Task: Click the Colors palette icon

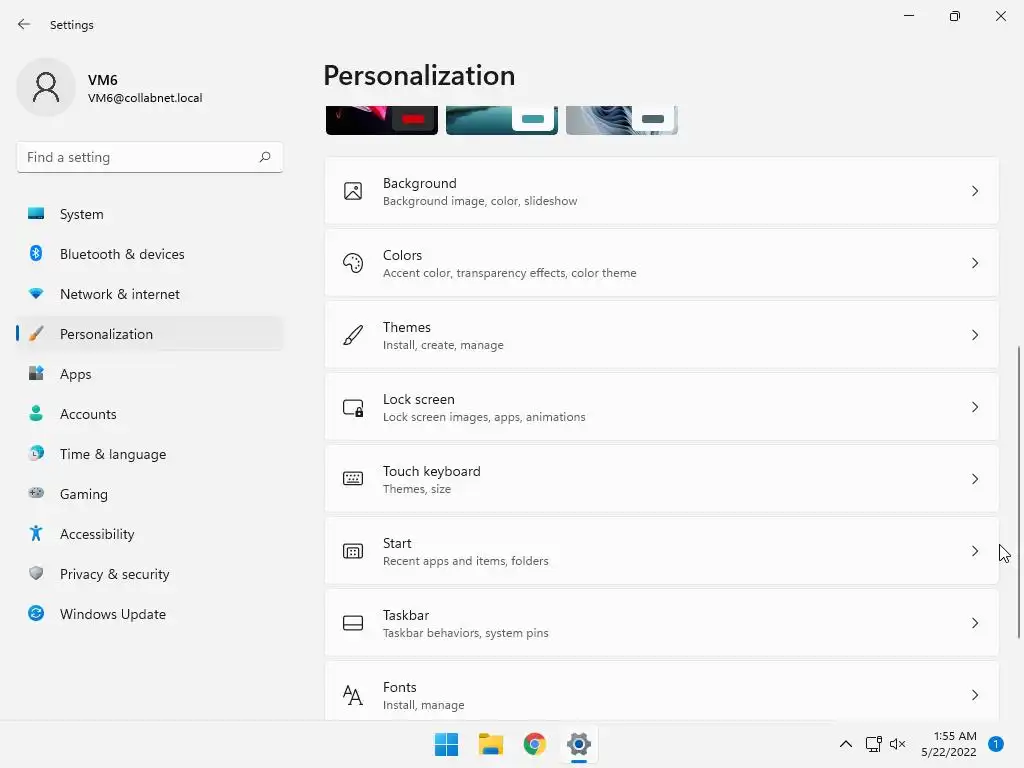Action: tap(353, 263)
